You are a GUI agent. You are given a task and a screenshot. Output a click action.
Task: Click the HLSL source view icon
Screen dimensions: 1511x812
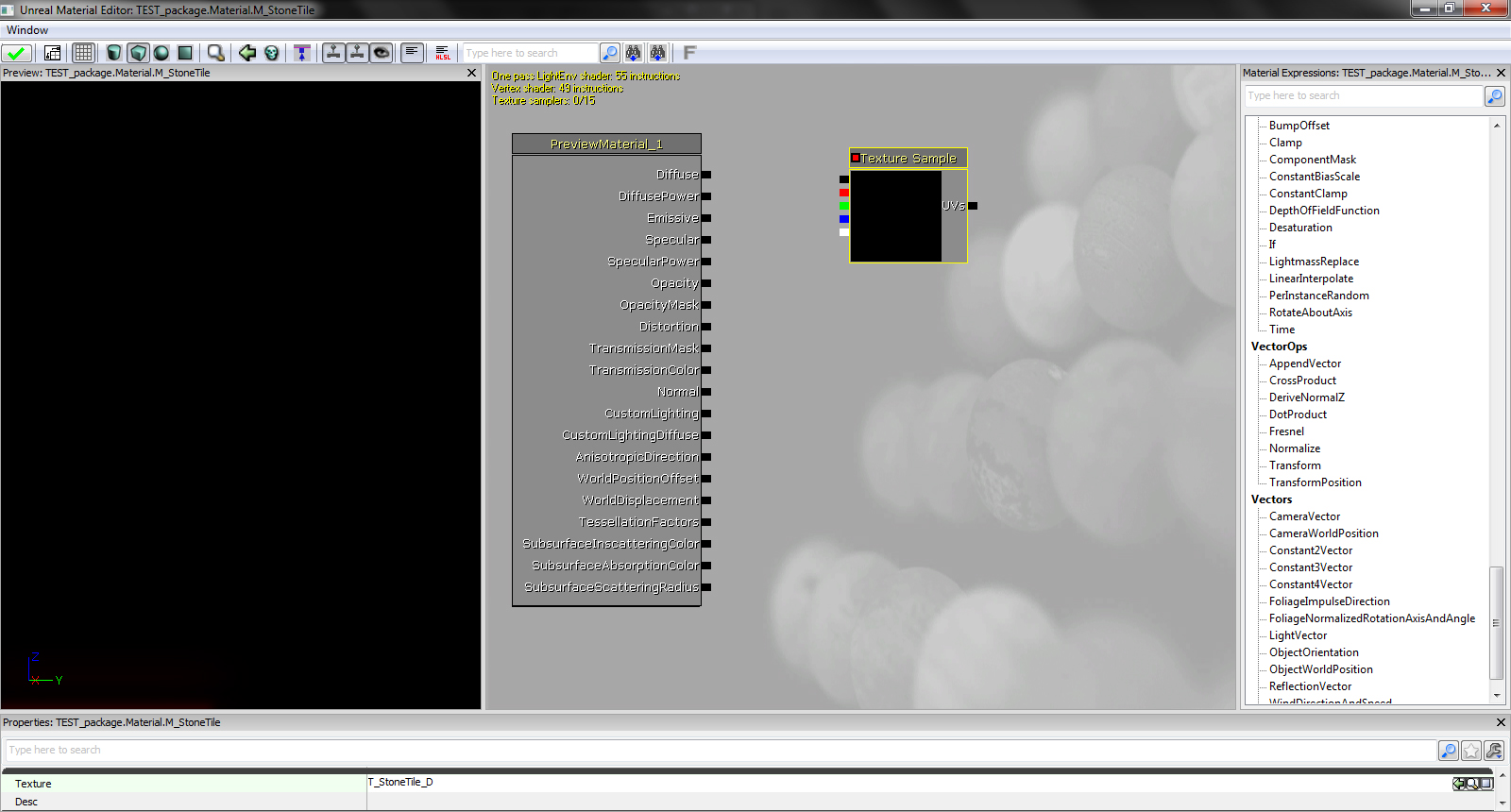[443, 53]
